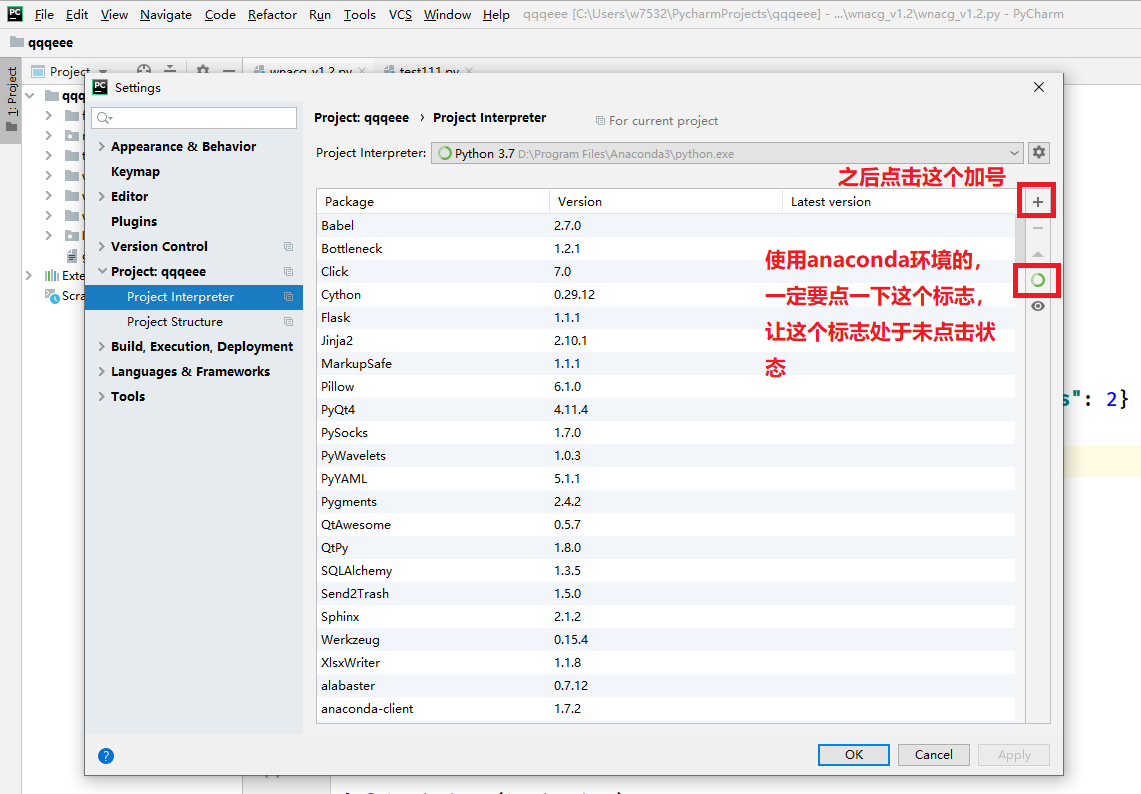Select the Flask package row
The image size is (1141, 794).
tap(666, 318)
